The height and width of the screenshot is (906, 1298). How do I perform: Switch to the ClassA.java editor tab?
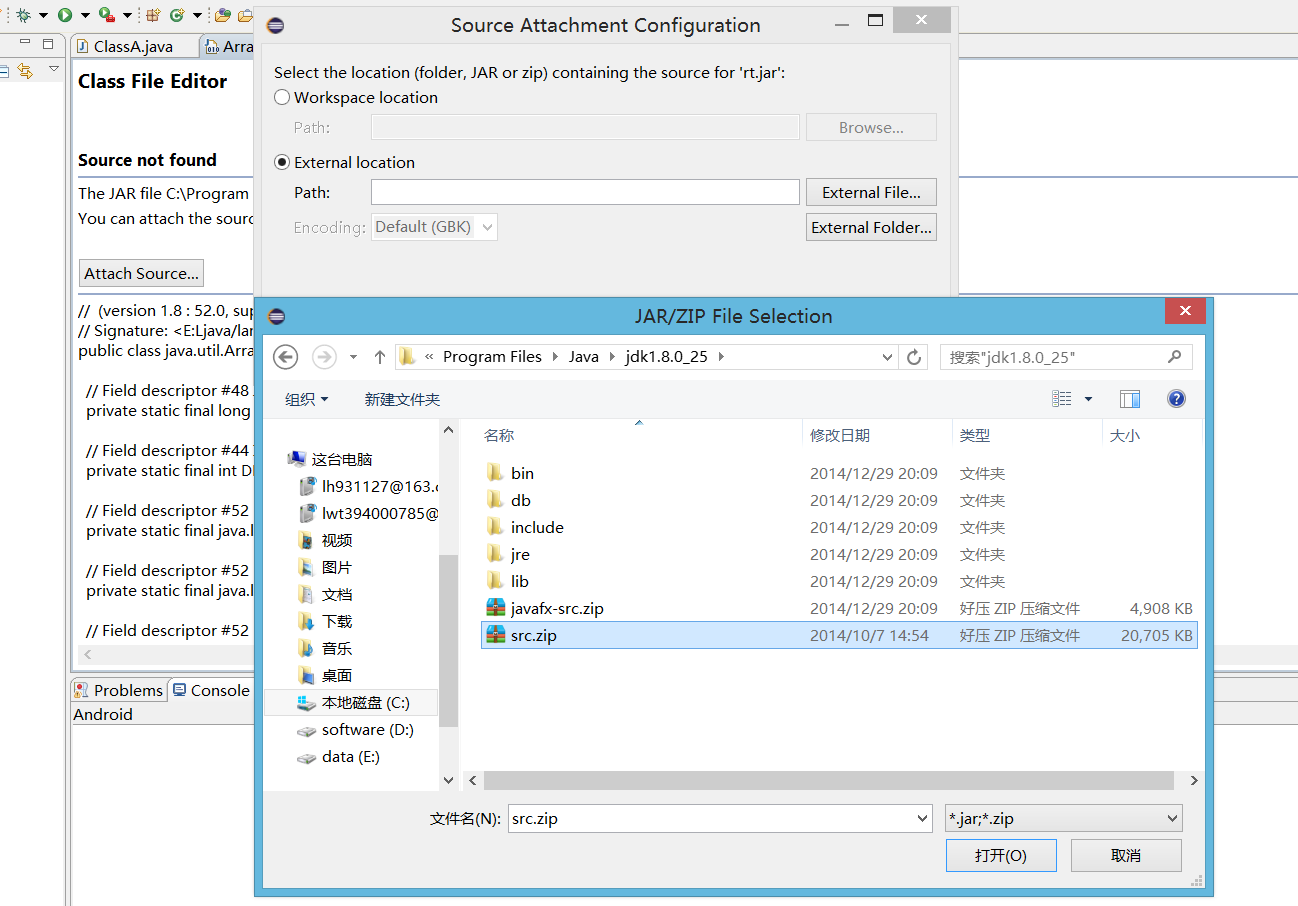tap(132, 46)
